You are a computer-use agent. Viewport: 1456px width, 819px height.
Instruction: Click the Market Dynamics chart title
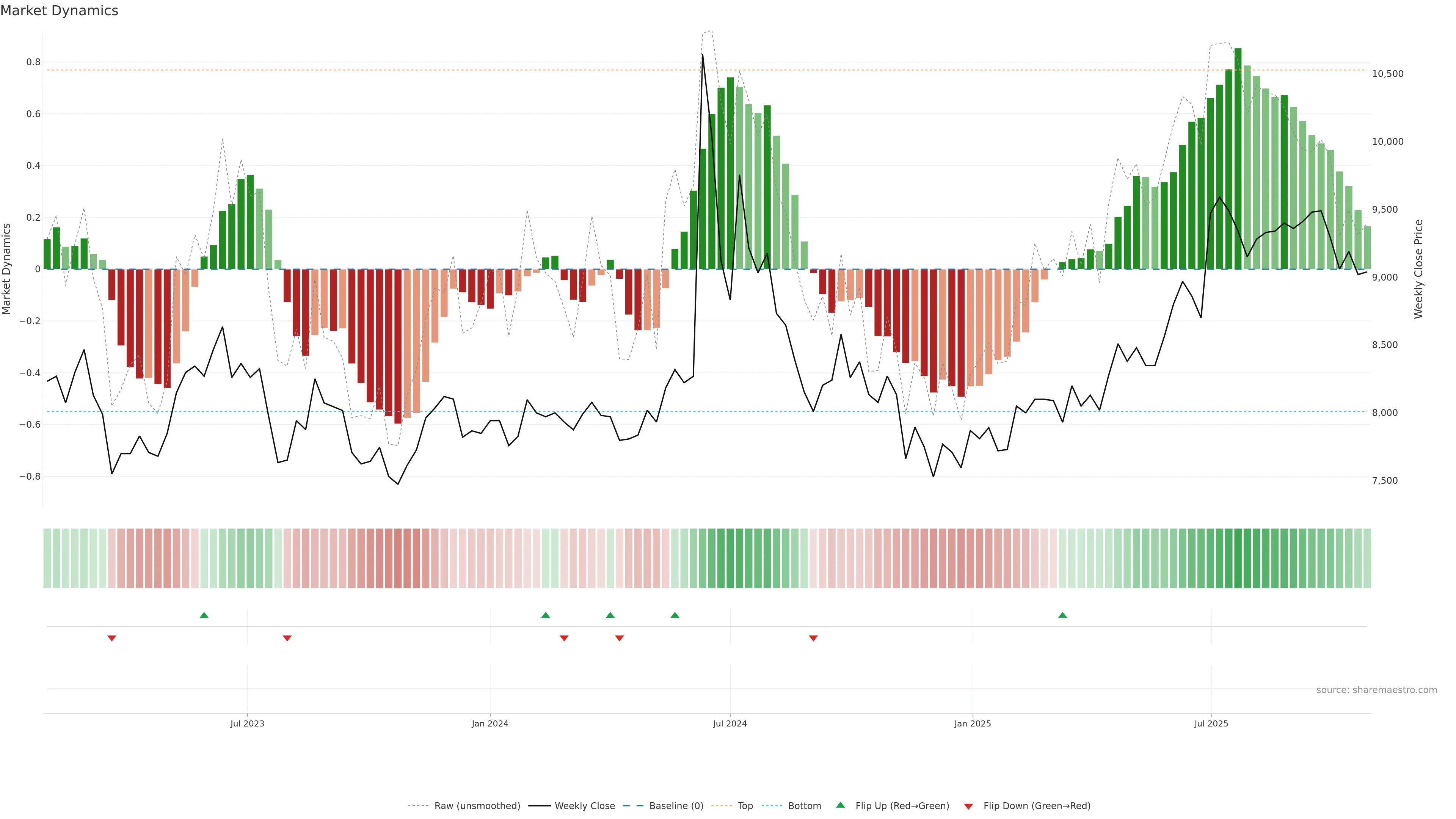click(60, 11)
